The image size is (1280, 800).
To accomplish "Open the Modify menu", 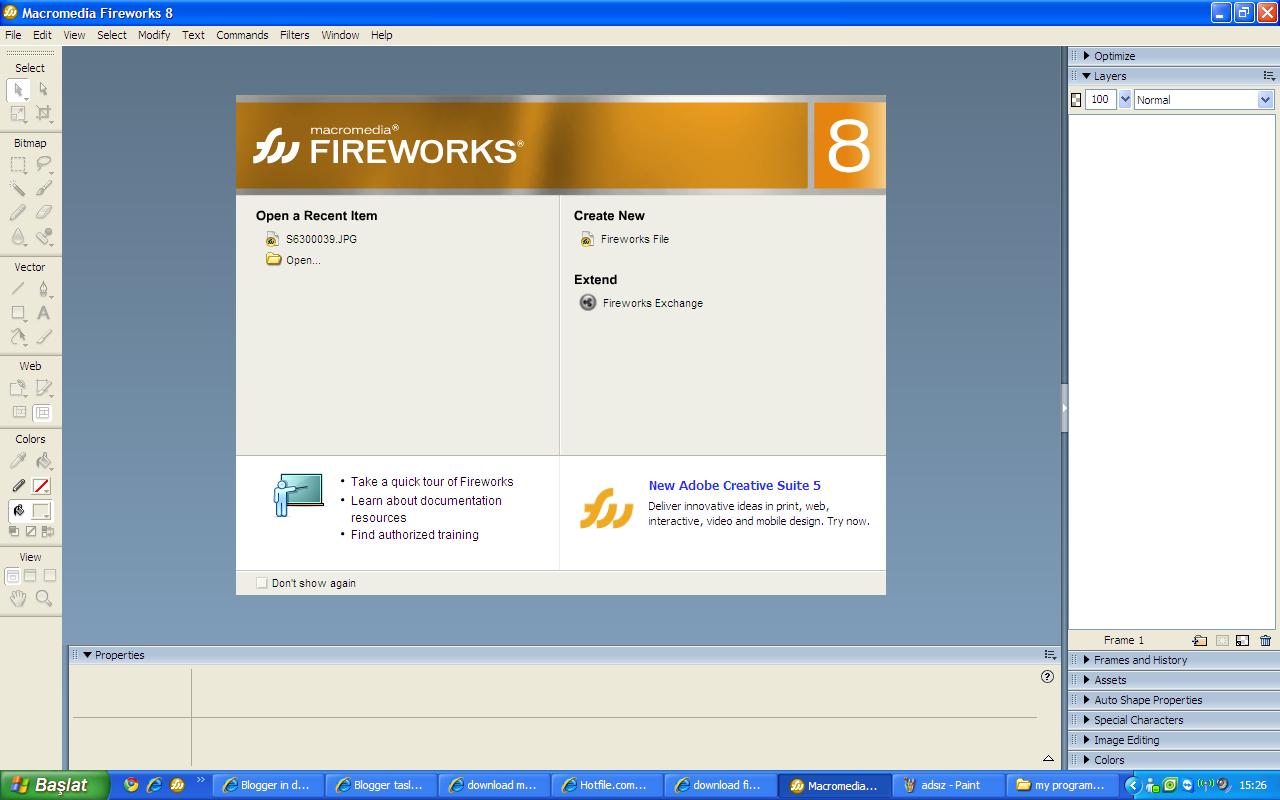I will [154, 35].
